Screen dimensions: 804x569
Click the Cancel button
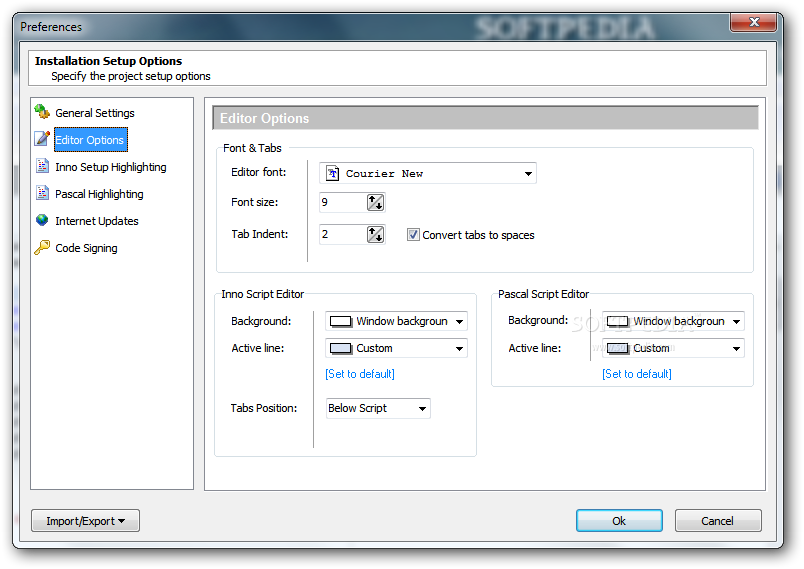[x=717, y=521]
